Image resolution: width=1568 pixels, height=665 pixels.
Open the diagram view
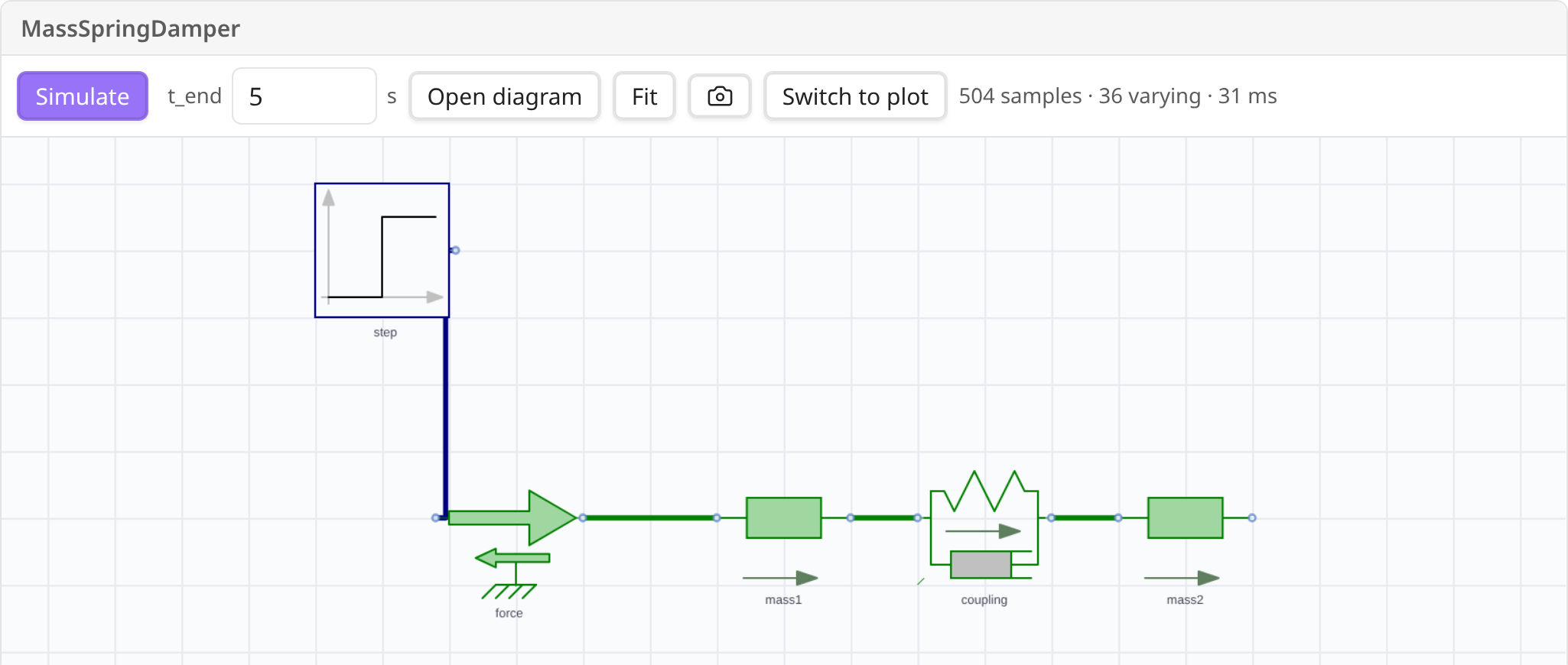(505, 96)
